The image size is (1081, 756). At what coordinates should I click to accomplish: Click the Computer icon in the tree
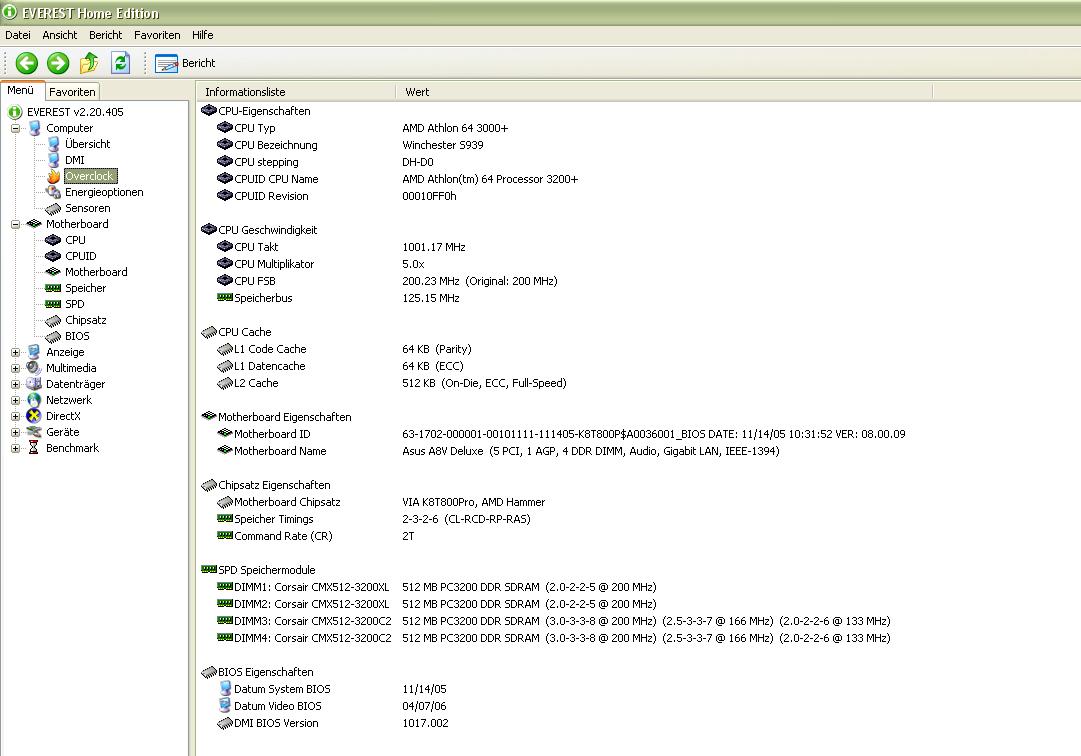34,128
